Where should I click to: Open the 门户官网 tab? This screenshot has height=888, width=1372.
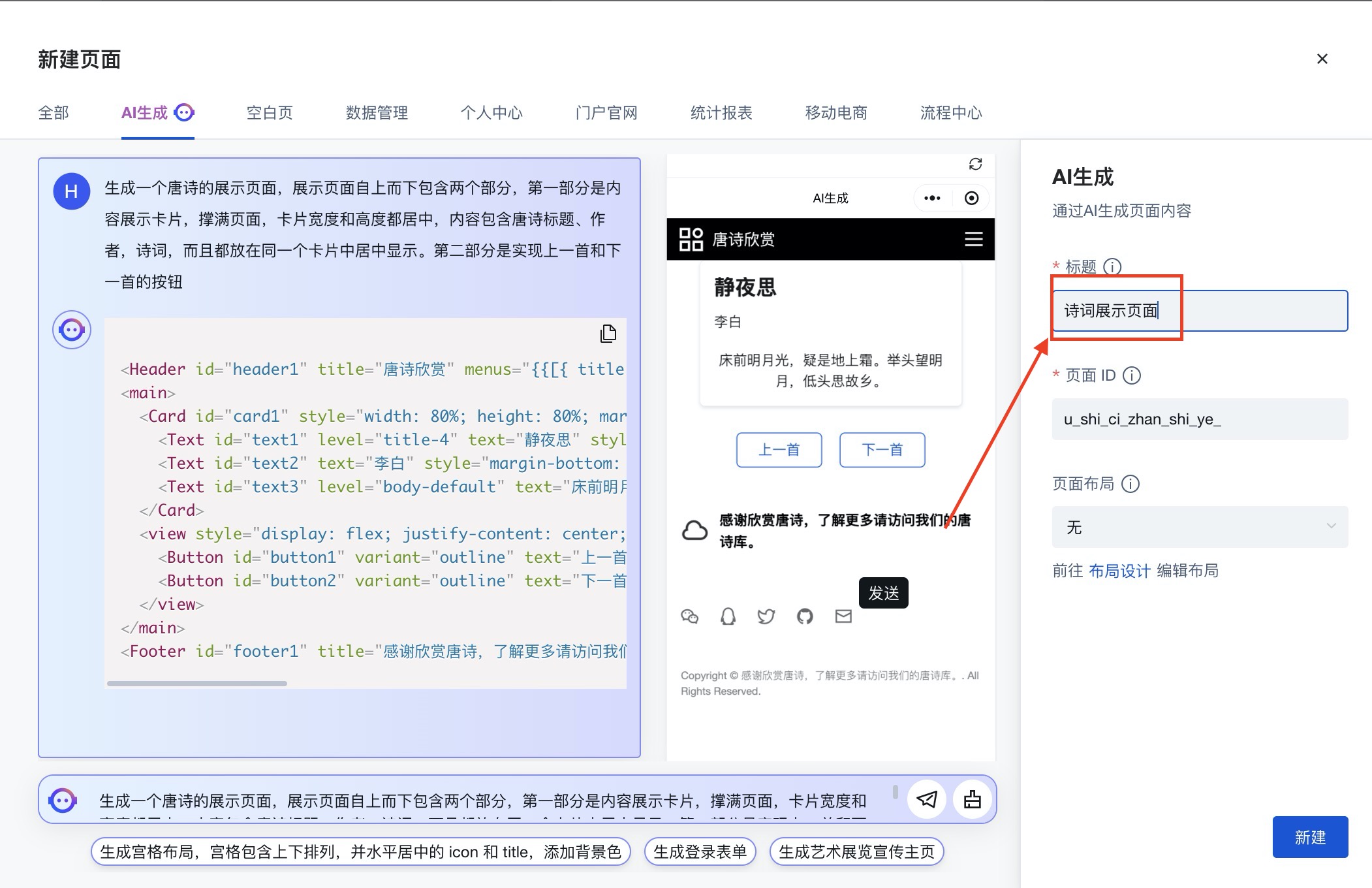(606, 113)
